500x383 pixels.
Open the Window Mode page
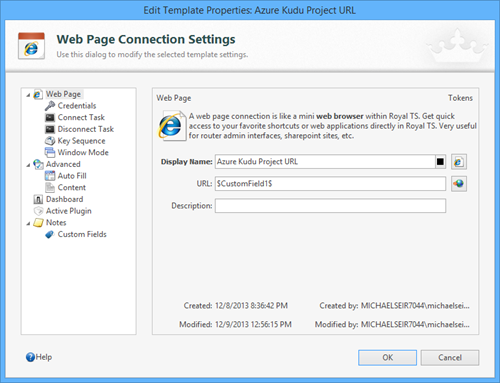pos(83,153)
